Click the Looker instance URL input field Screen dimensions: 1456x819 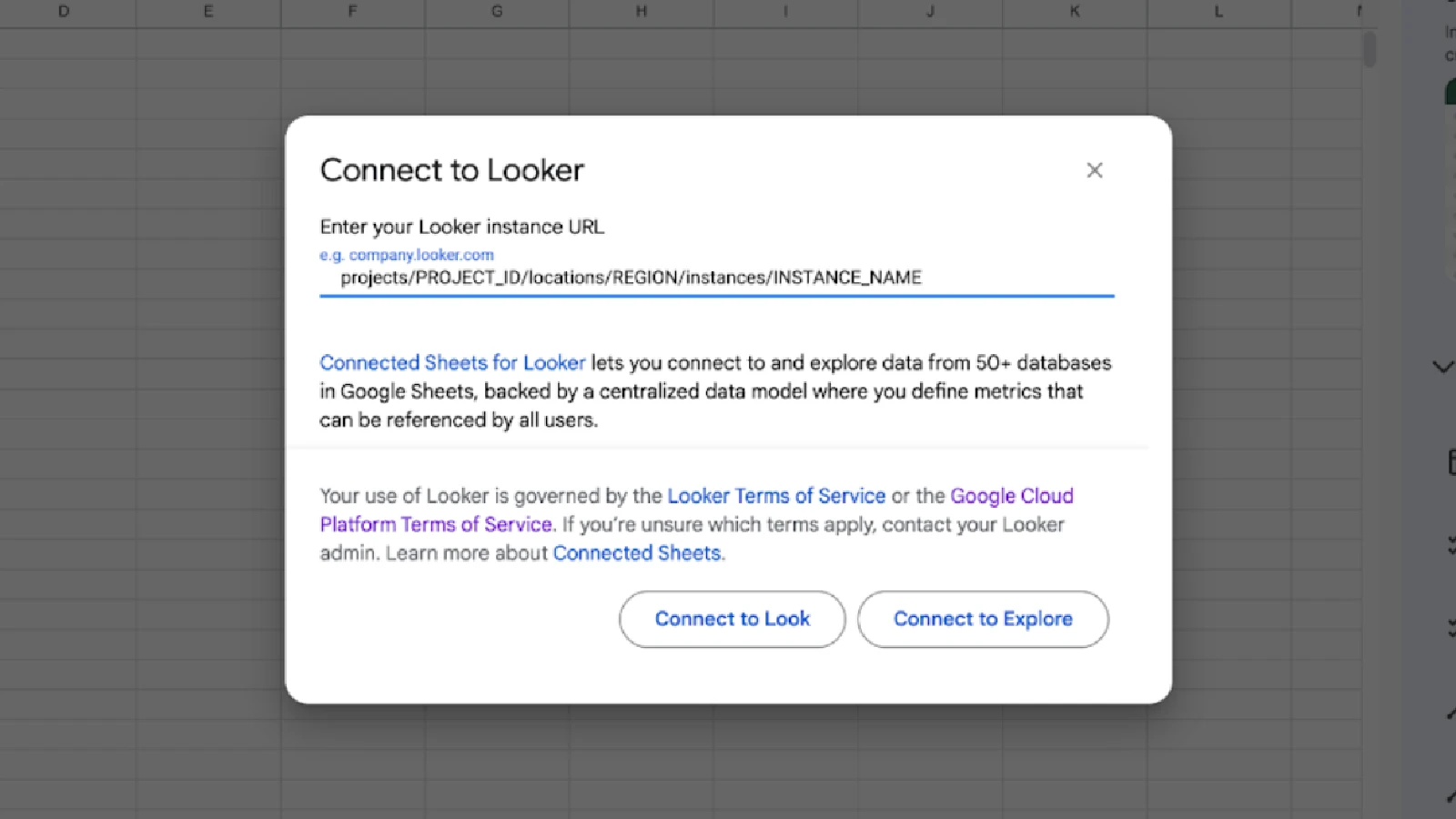point(716,278)
